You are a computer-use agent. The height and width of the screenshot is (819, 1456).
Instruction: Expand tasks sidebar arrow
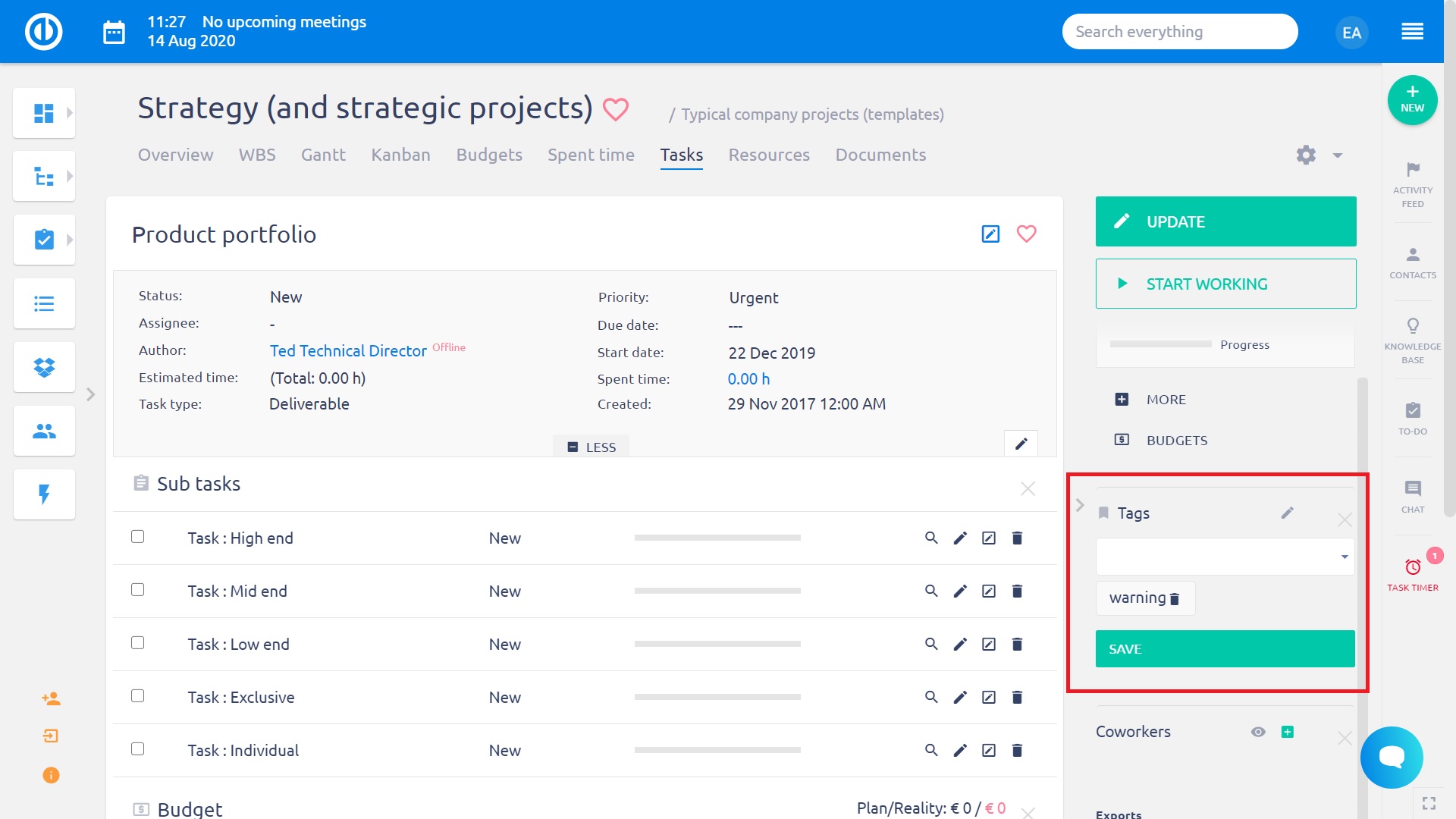69,240
